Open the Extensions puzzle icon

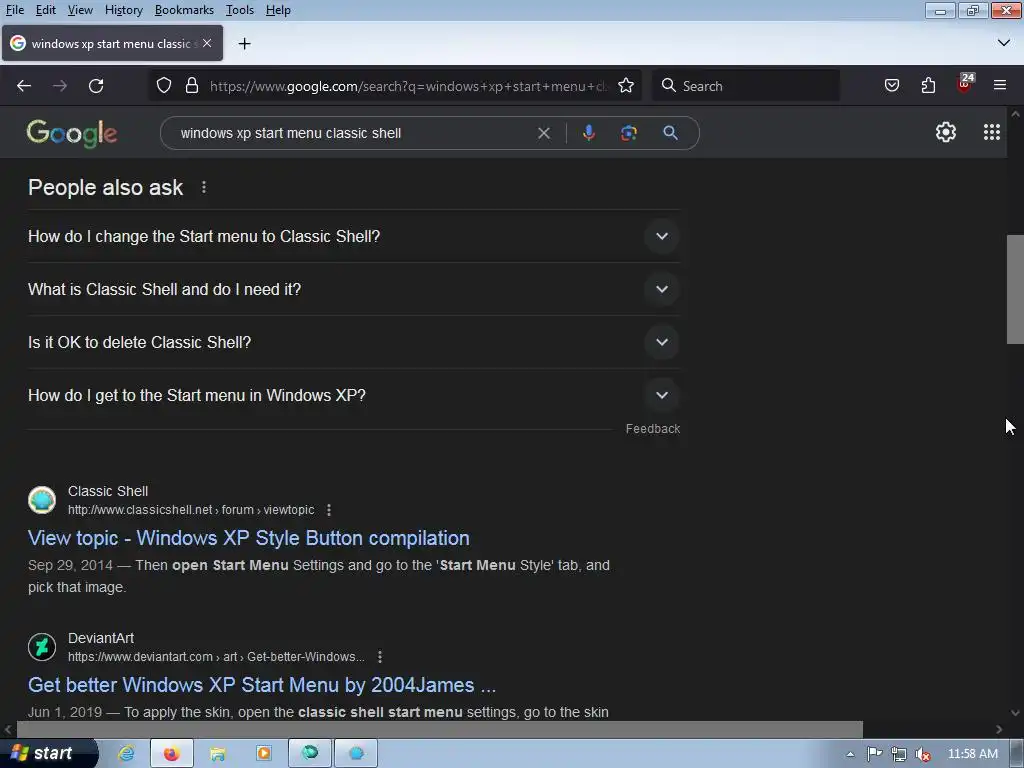928,86
